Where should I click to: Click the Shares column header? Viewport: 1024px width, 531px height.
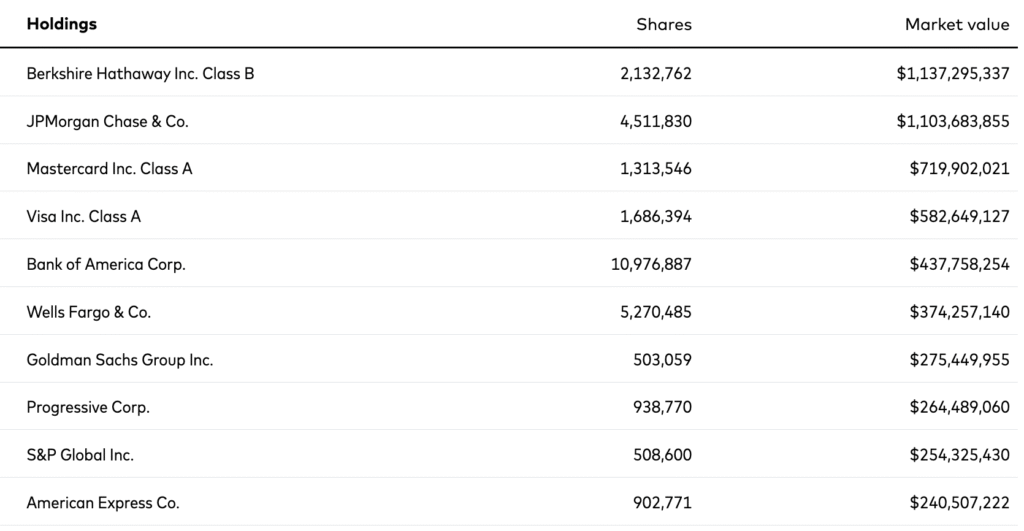(664, 24)
